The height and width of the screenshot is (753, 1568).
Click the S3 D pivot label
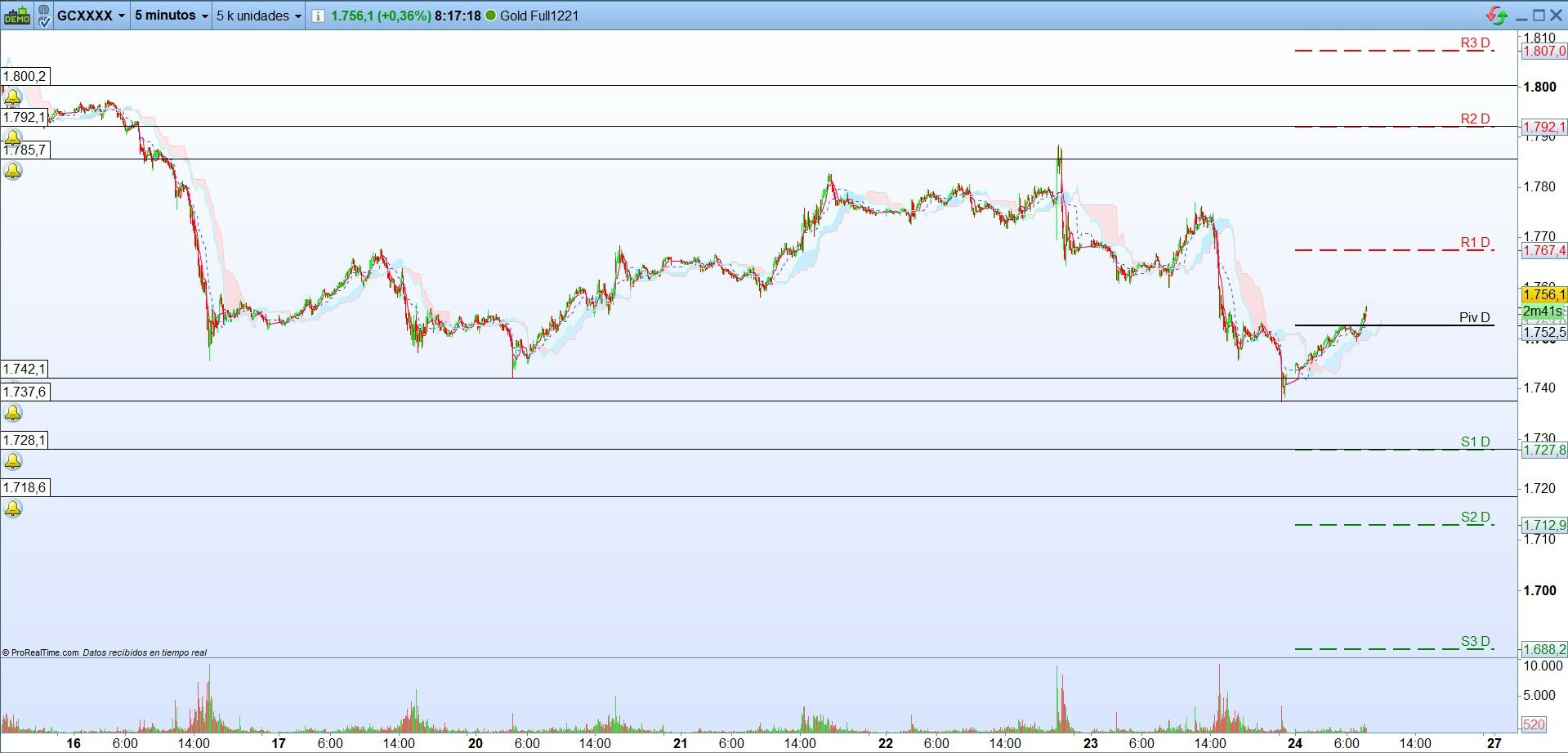[x=1475, y=642]
